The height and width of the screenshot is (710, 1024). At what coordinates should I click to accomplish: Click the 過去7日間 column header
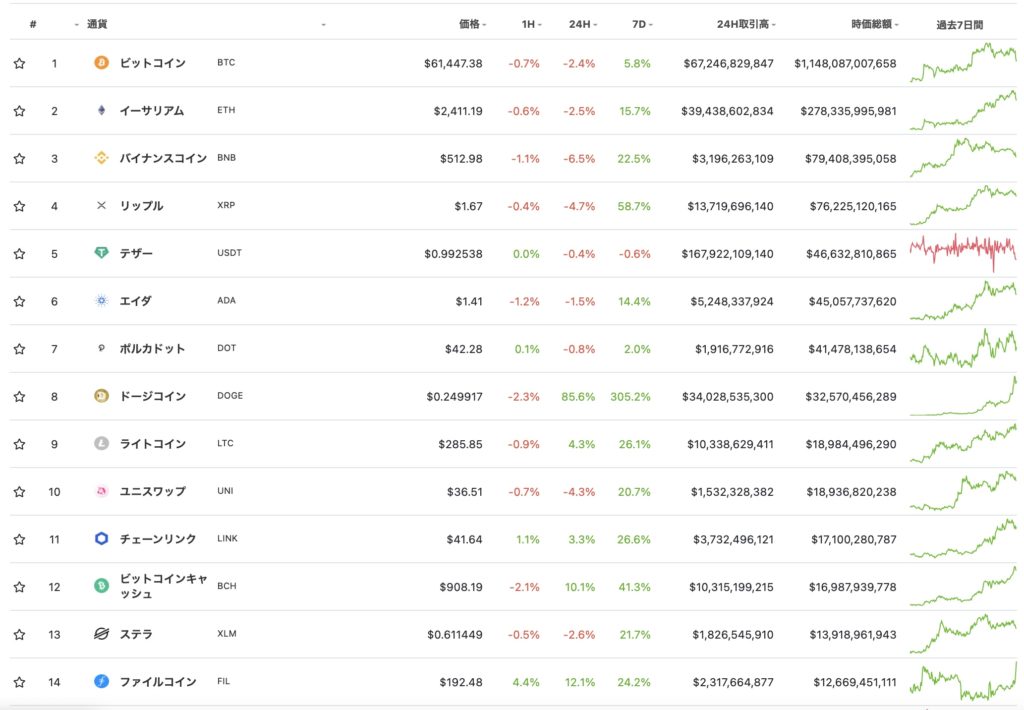coord(959,25)
